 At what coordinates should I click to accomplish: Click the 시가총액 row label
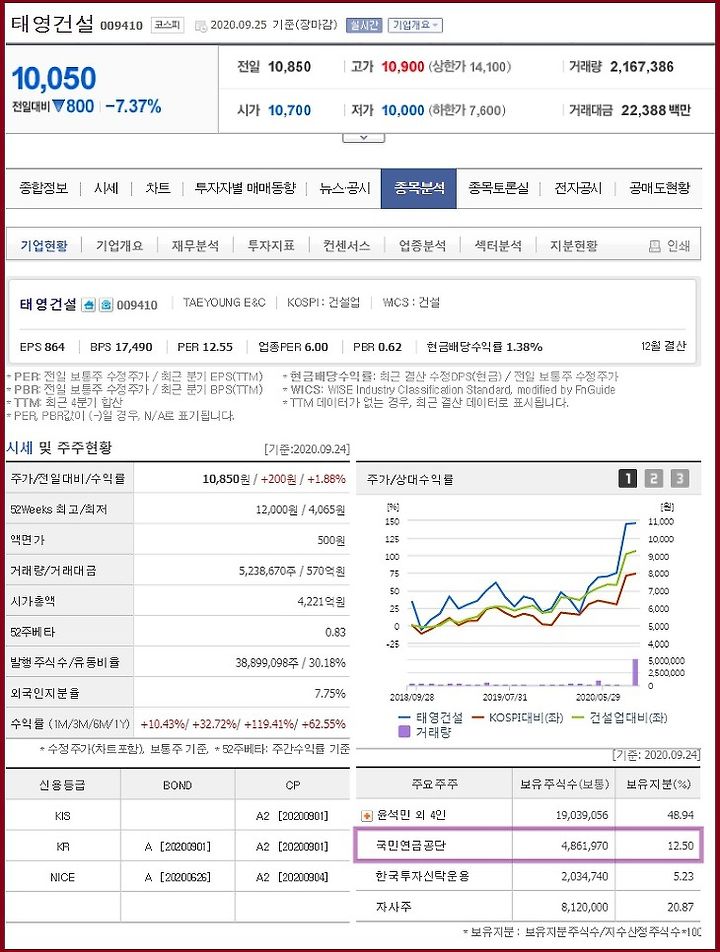32,601
